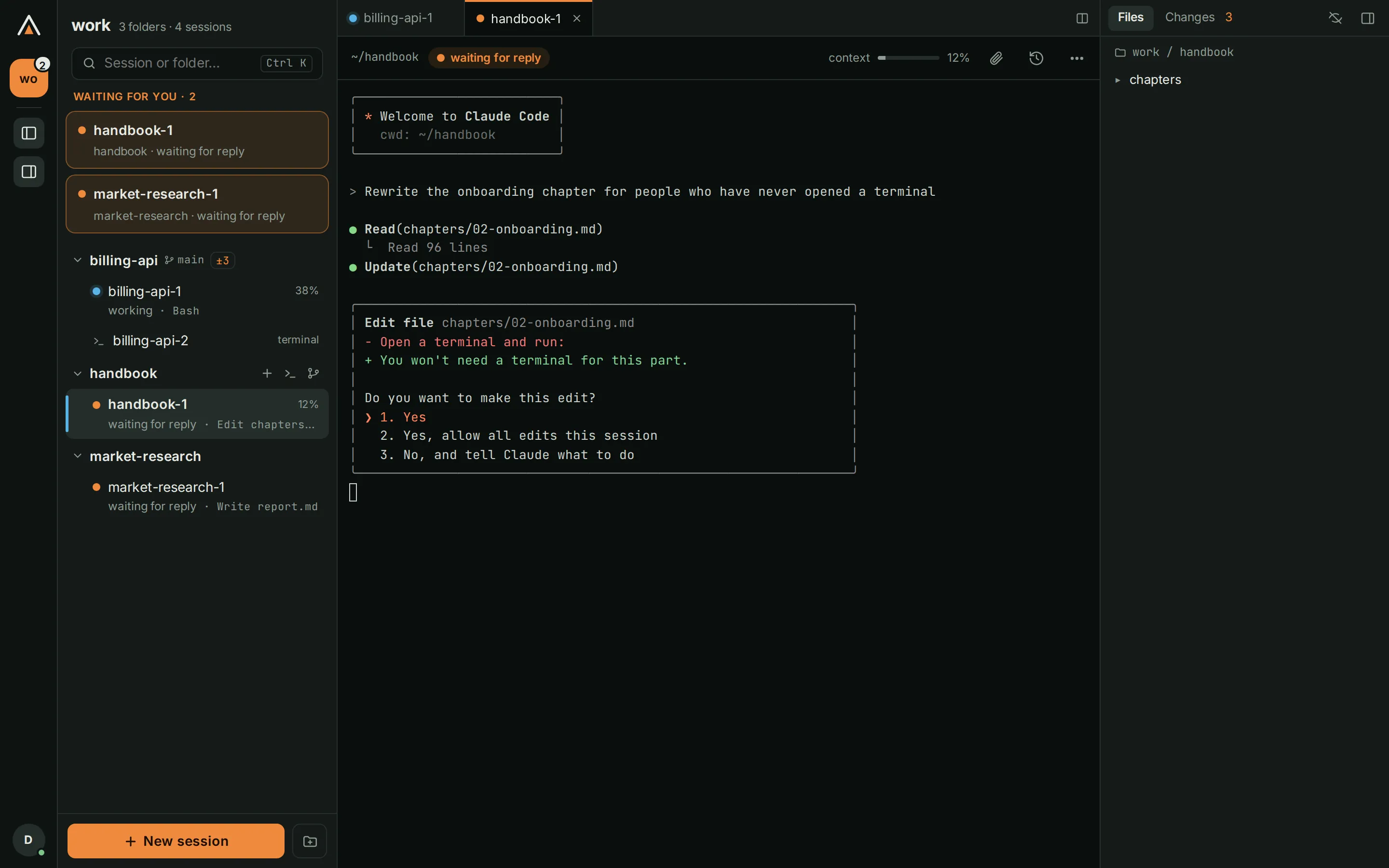Select handbook-1 session in handbook folder
This screenshot has height=868, width=1389.
pyautogui.click(x=197, y=414)
